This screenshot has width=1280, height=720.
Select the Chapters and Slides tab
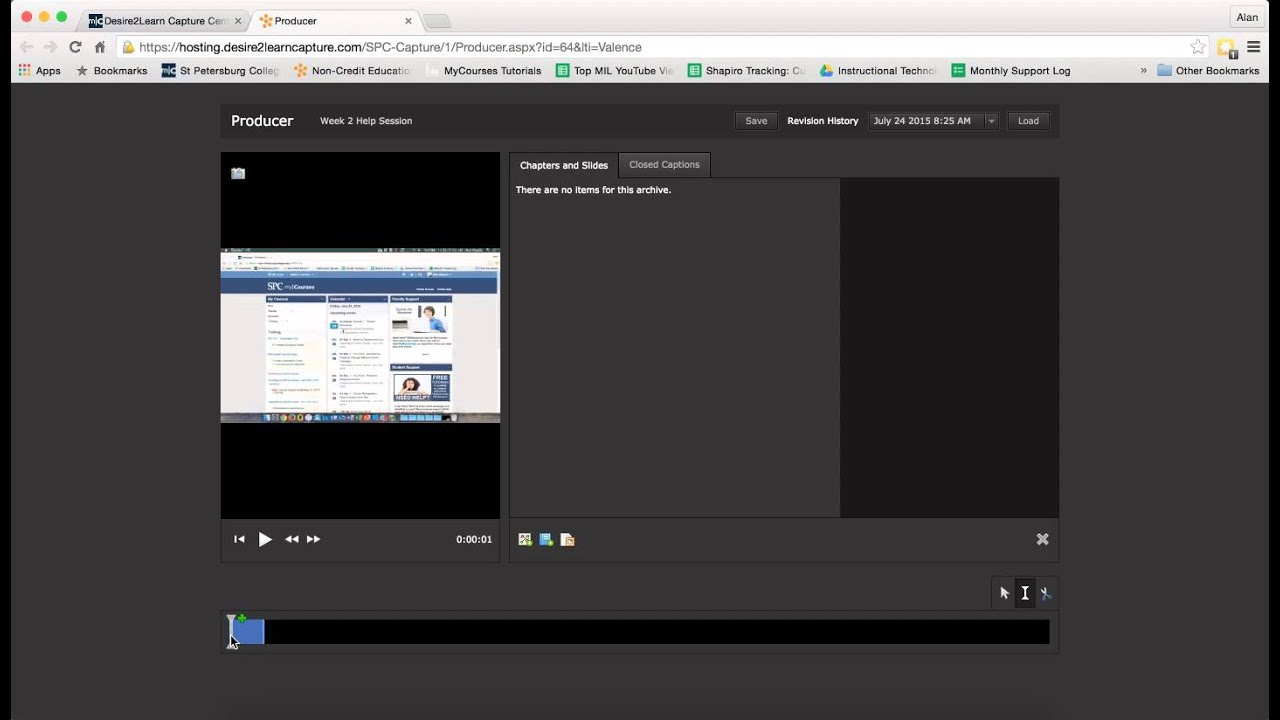pos(564,165)
